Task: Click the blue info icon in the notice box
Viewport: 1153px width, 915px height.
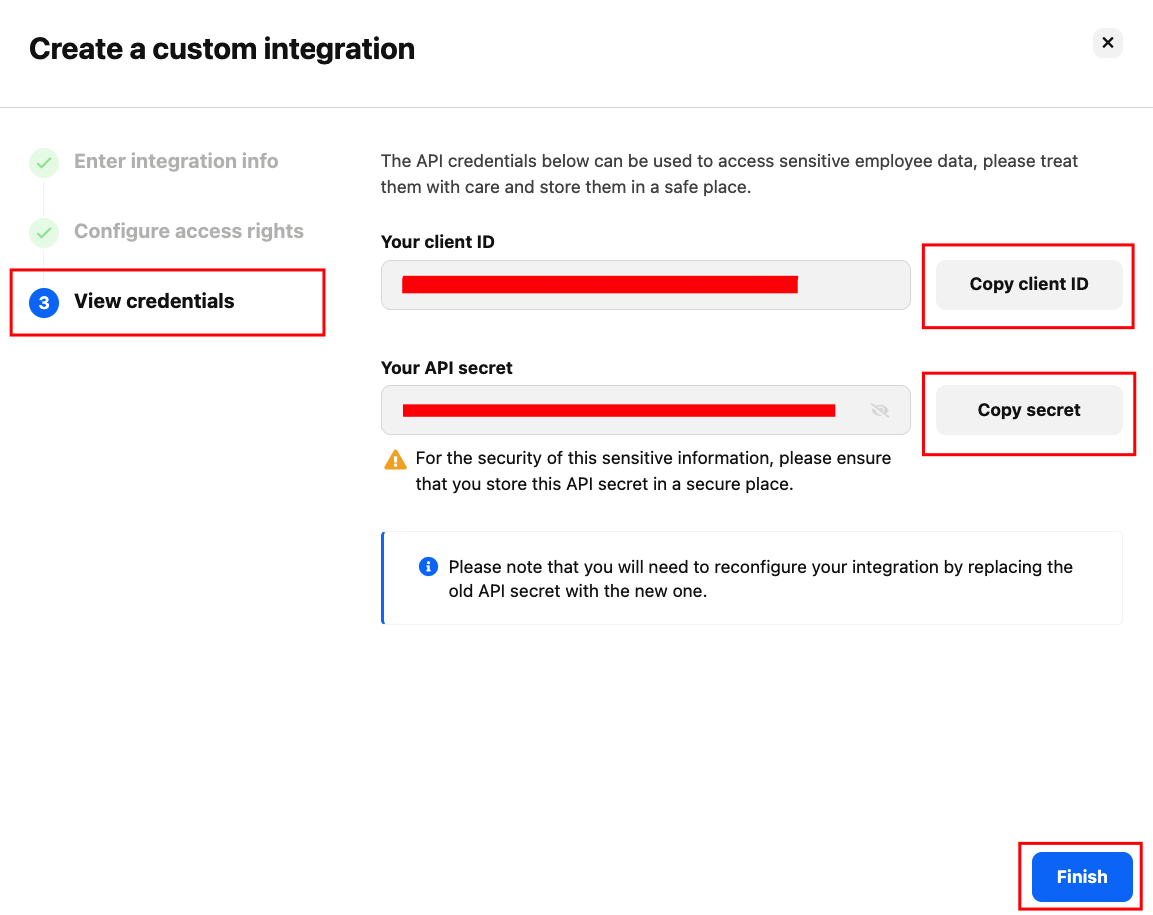Action: 428,566
